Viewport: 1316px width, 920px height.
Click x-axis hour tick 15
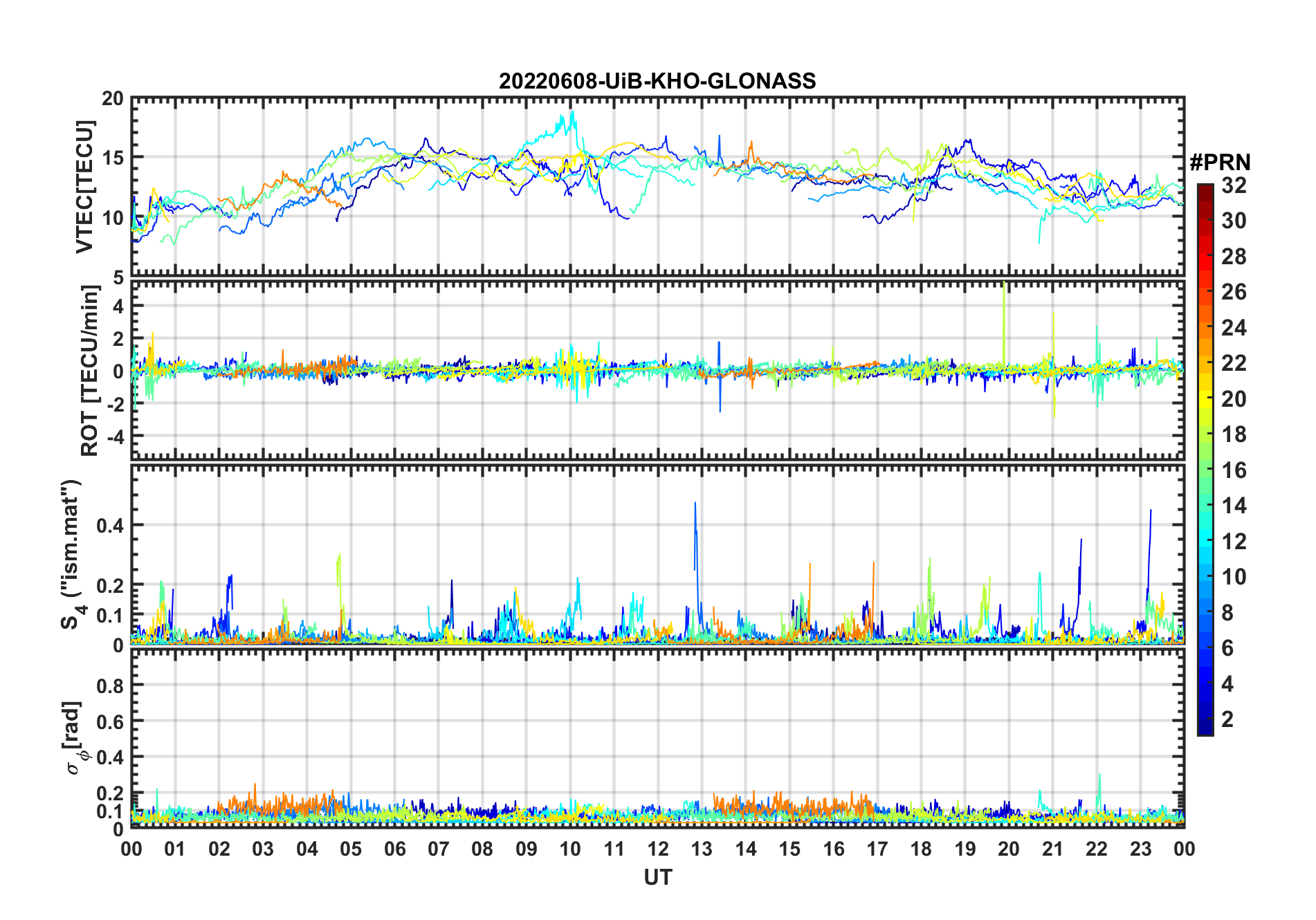coord(789,849)
